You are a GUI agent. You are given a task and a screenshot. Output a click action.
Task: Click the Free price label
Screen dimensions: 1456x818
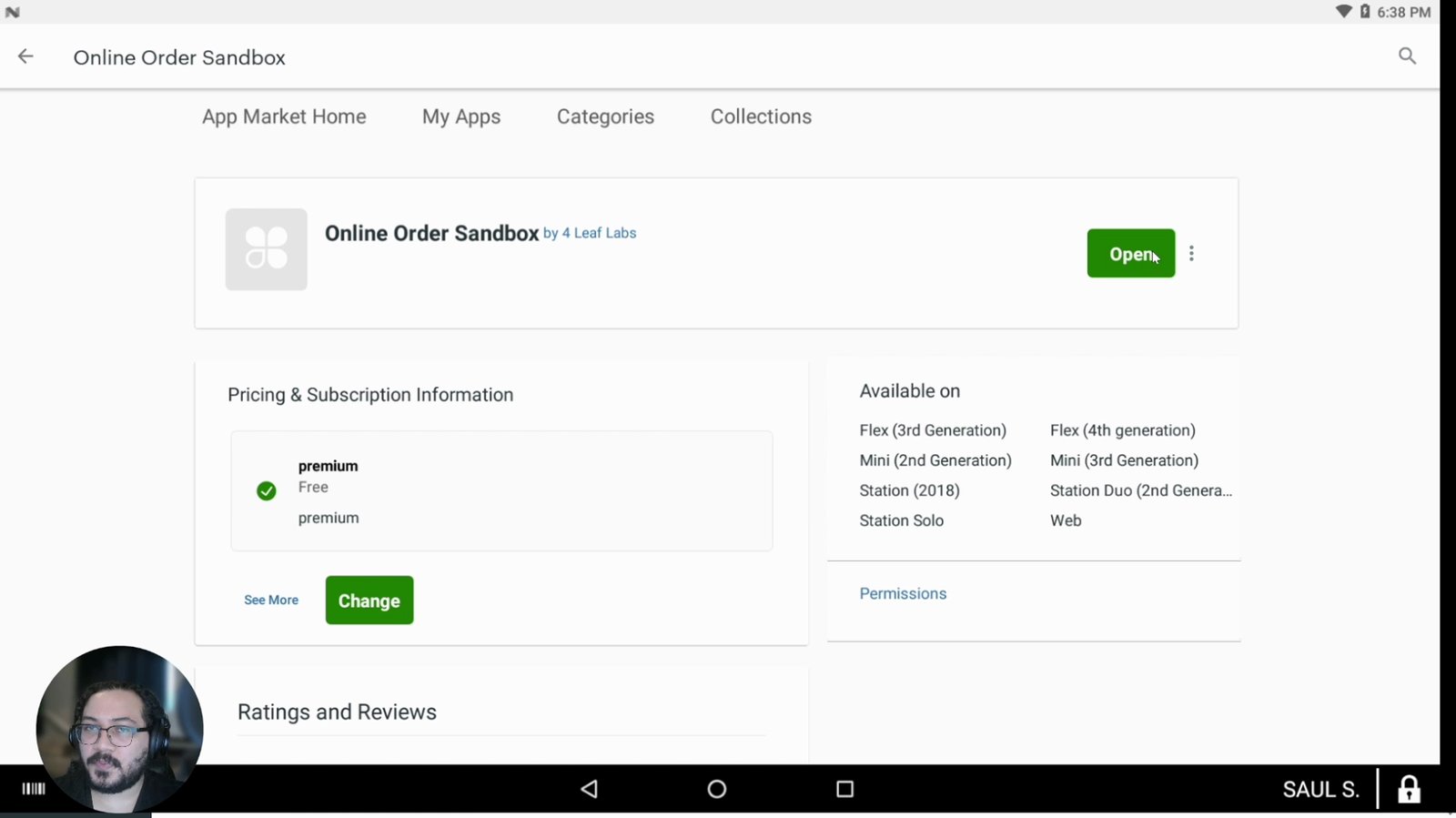coord(313,488)
